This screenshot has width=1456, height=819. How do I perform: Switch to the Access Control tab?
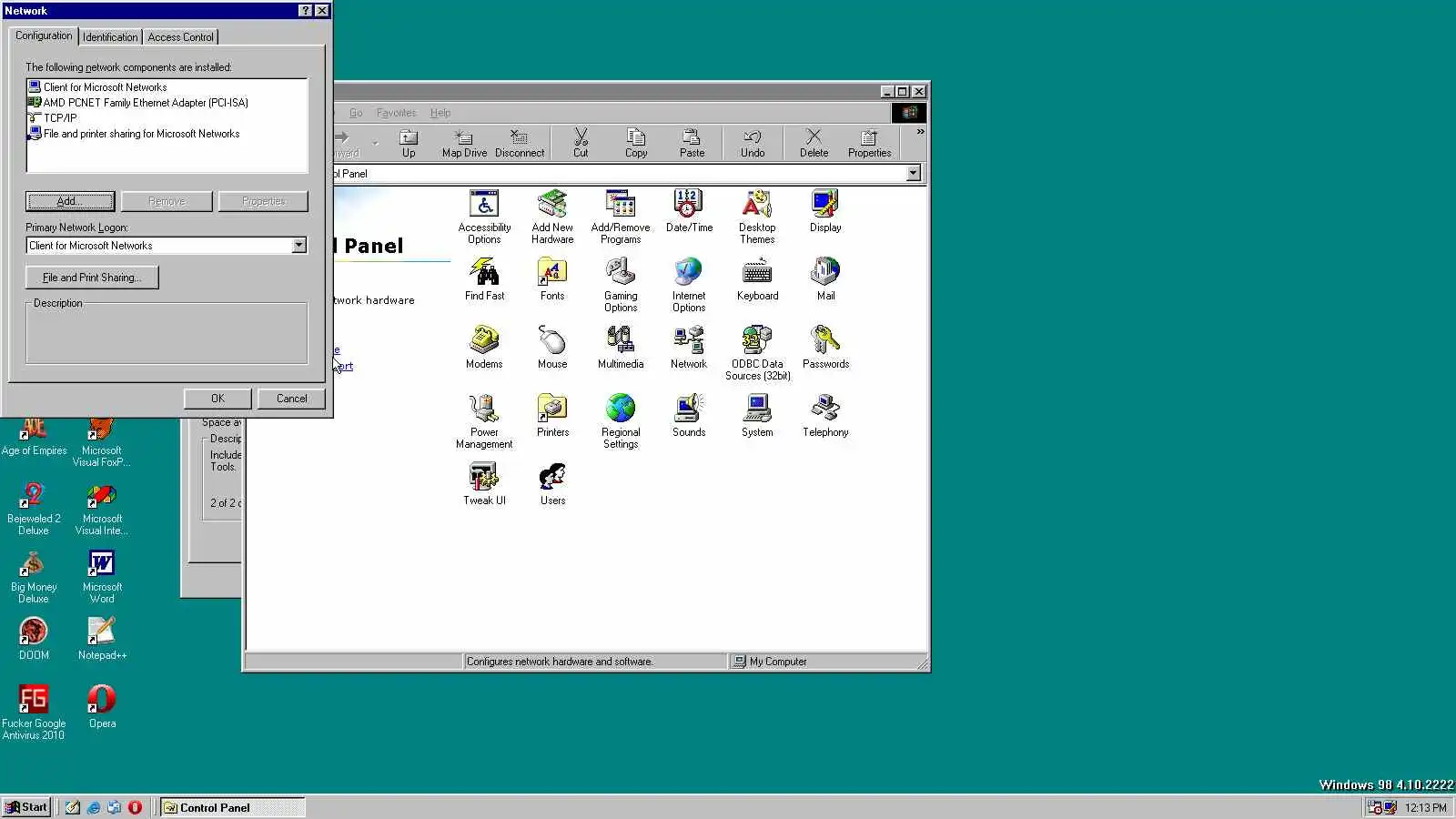[x=180, y=37]
